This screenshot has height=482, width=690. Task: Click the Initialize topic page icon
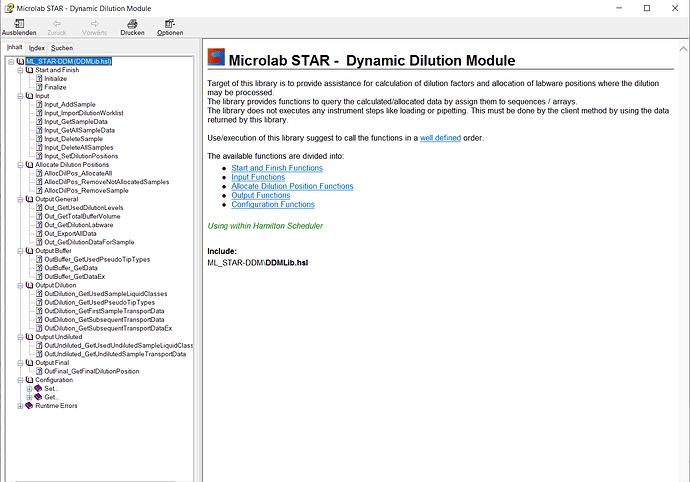tap(39, 79)
